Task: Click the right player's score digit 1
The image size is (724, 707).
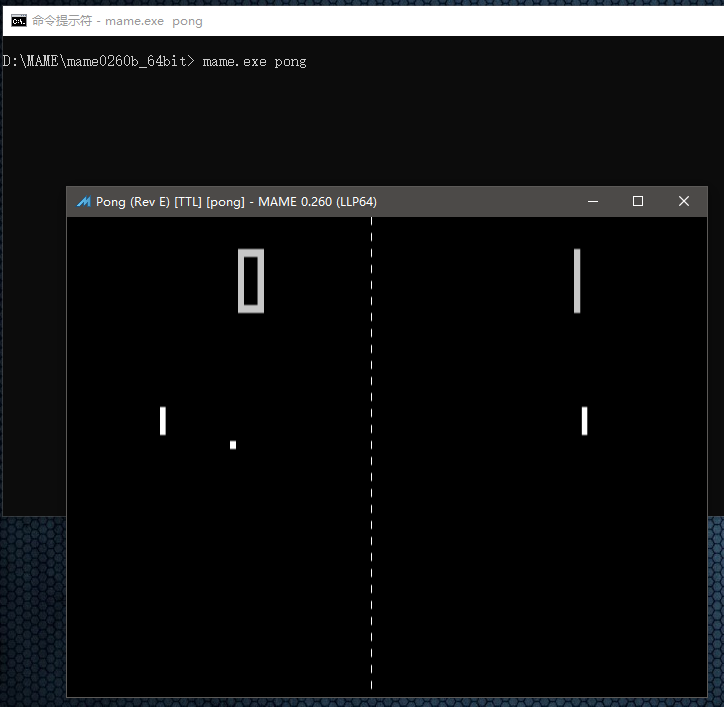Action: pos(577,281)
